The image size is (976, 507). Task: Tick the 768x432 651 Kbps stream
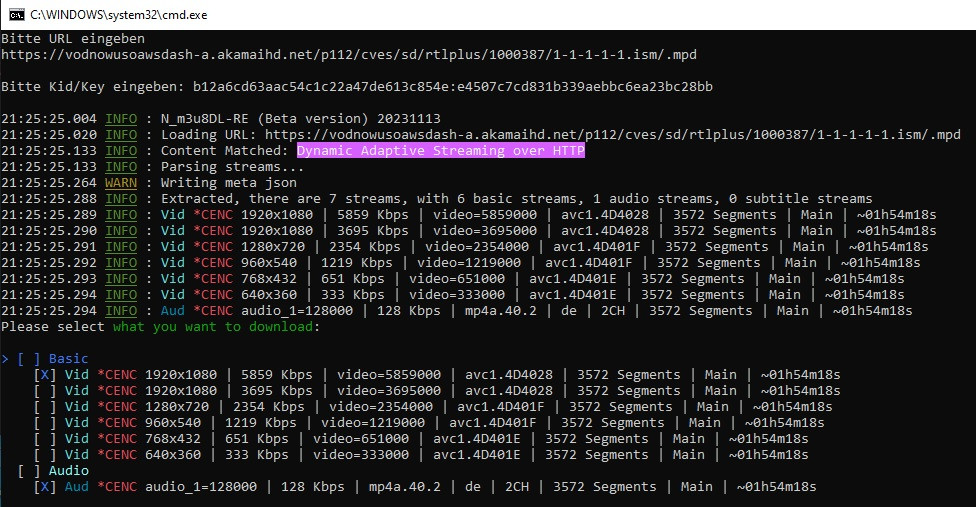[45, 439]
